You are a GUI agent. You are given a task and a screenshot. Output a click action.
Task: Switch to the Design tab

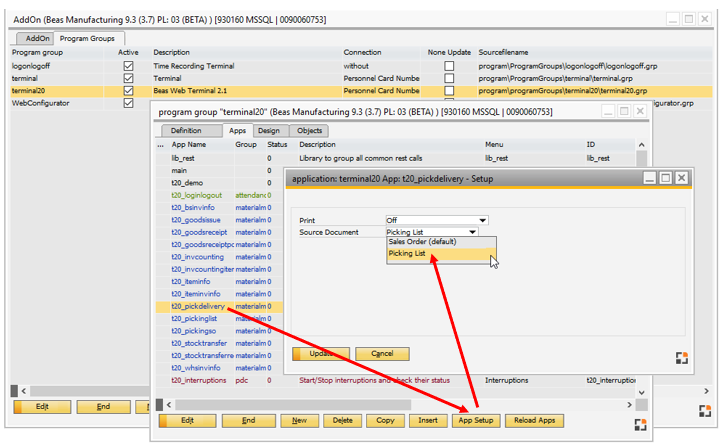[268, 131]
